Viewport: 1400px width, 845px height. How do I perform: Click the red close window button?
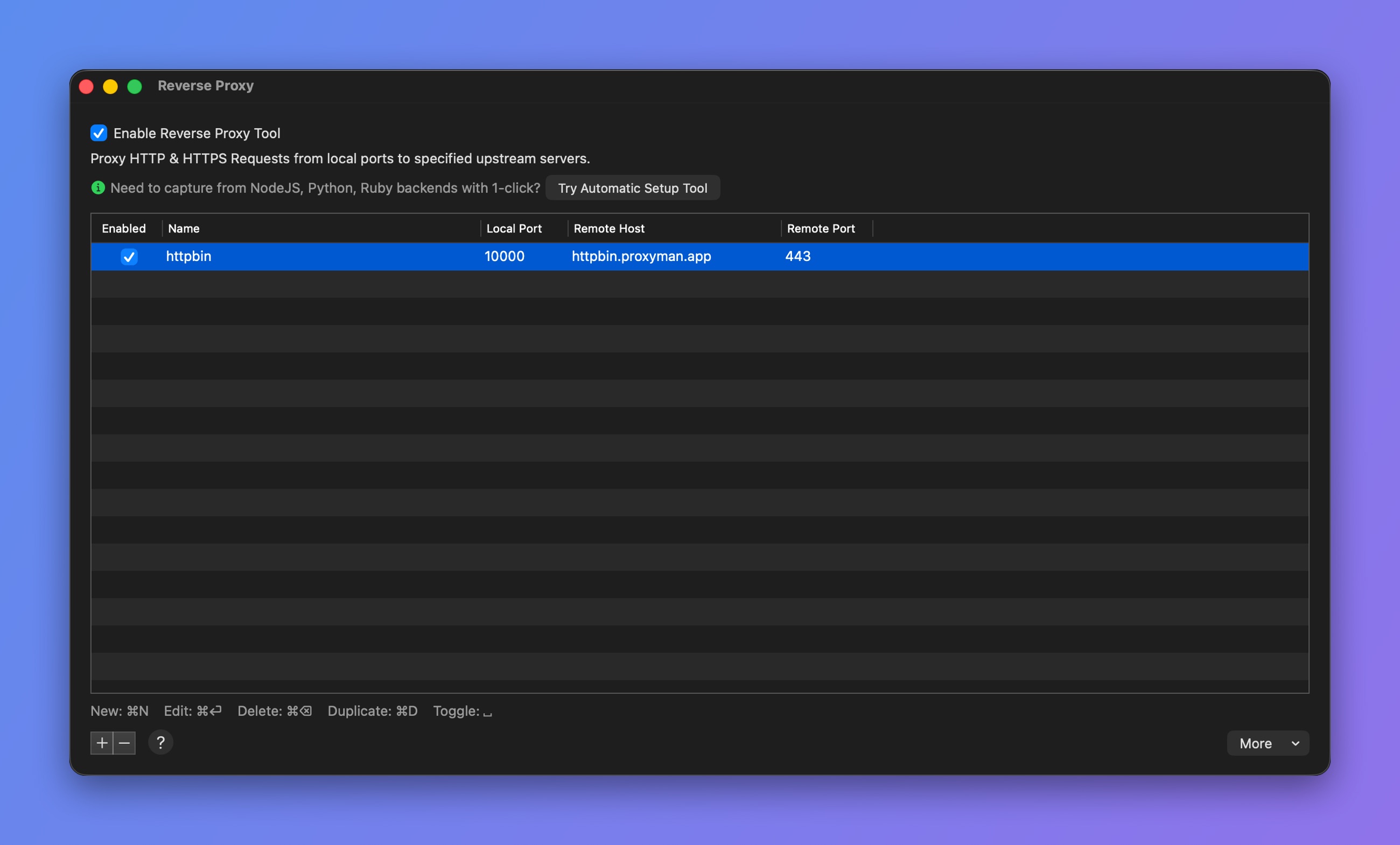pos(86,86)
